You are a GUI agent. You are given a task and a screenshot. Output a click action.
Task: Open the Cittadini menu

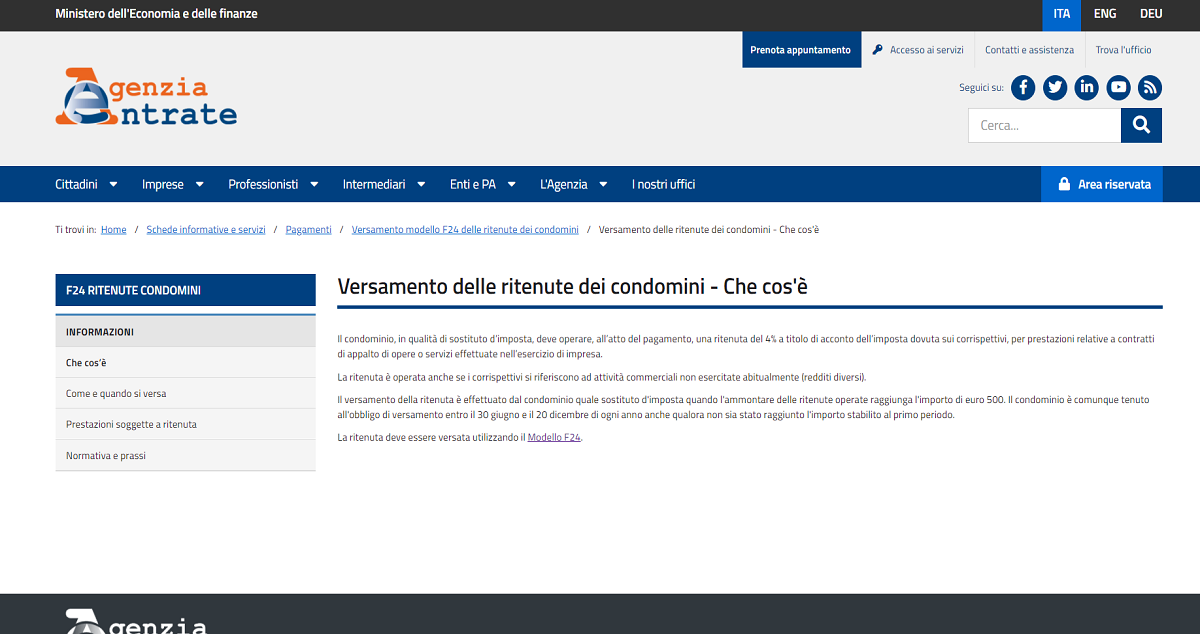[76, 184]
